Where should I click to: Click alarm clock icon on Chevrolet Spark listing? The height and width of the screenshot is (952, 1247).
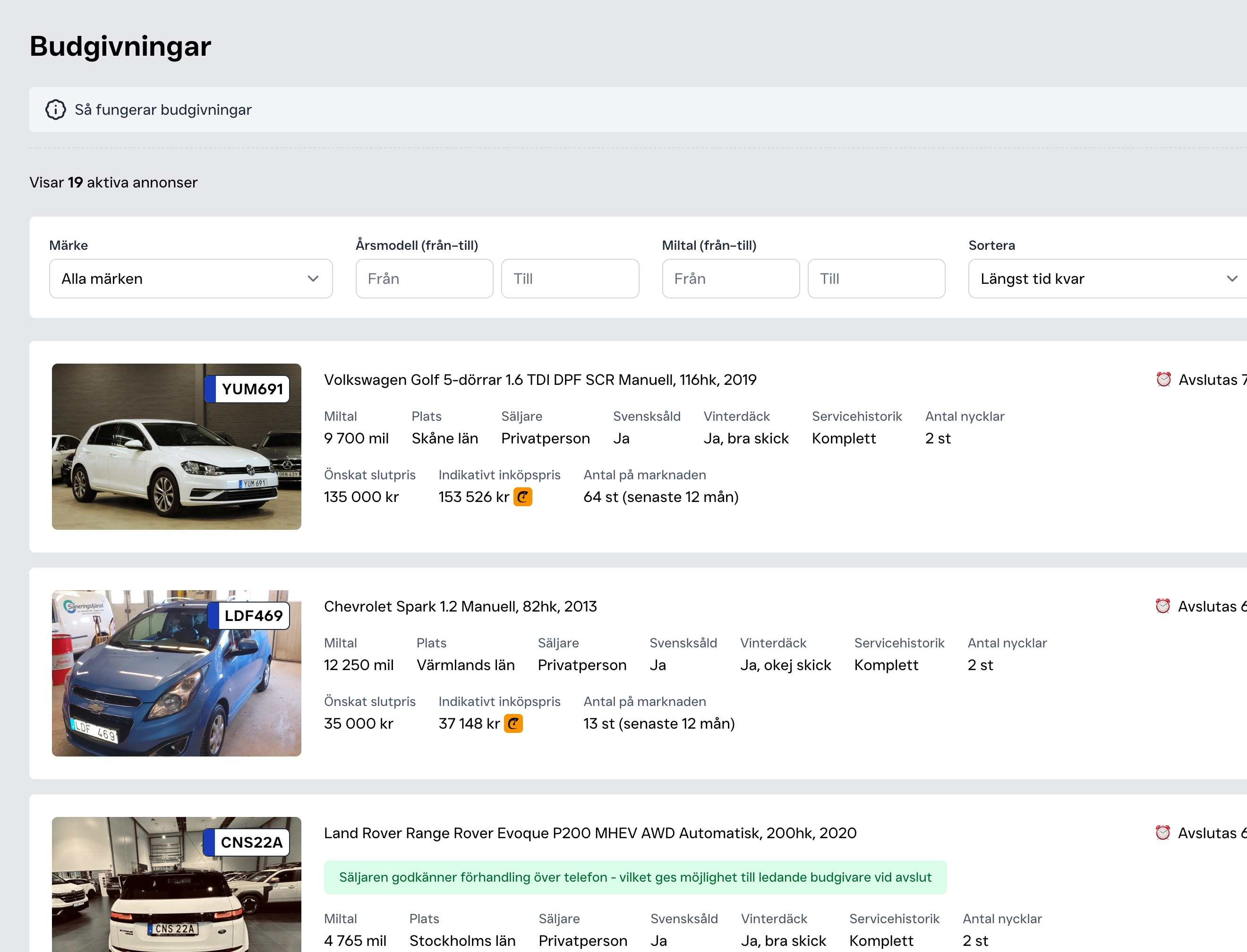click(x=1162, y=606)
